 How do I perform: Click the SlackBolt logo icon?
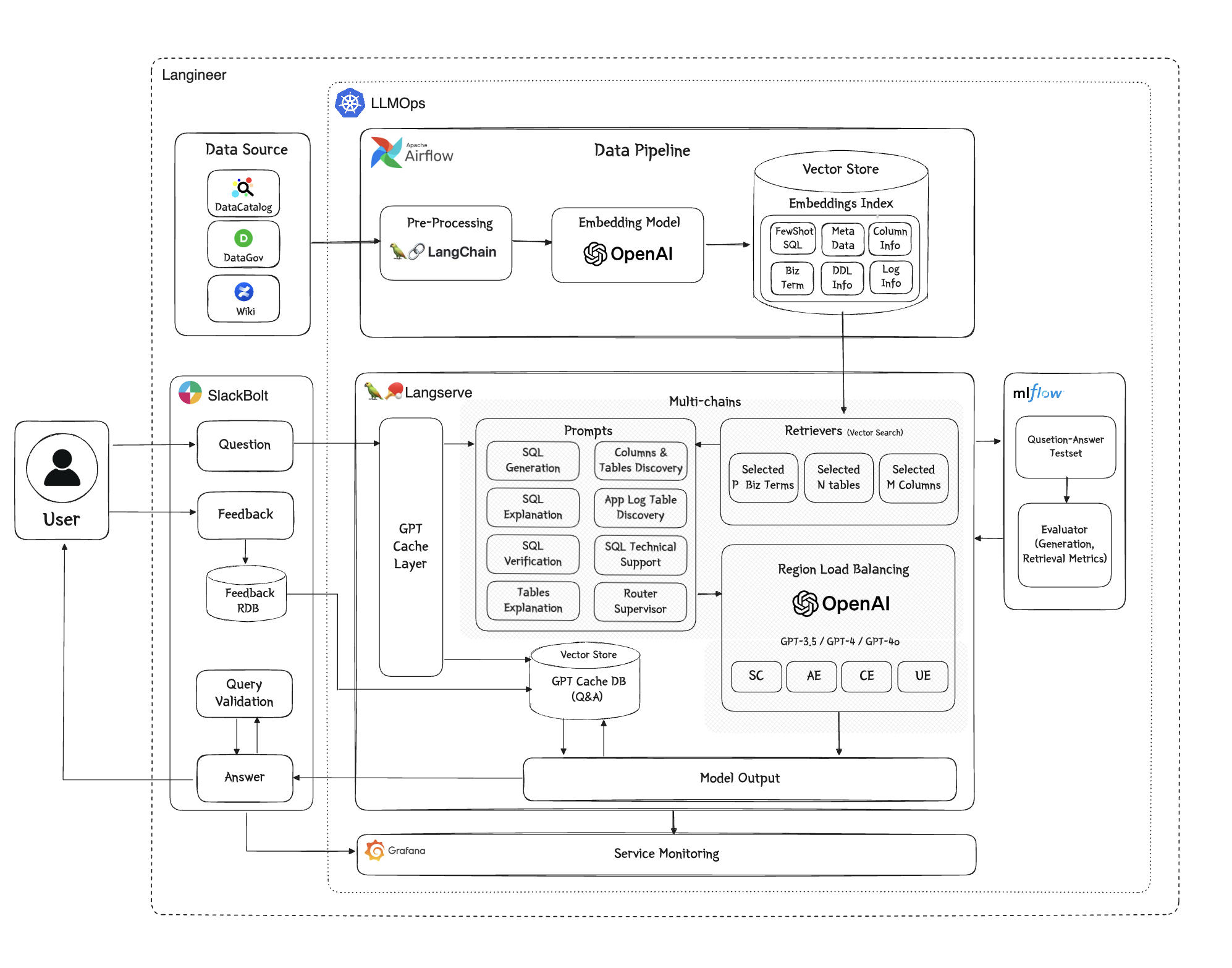tap(190, 393)
